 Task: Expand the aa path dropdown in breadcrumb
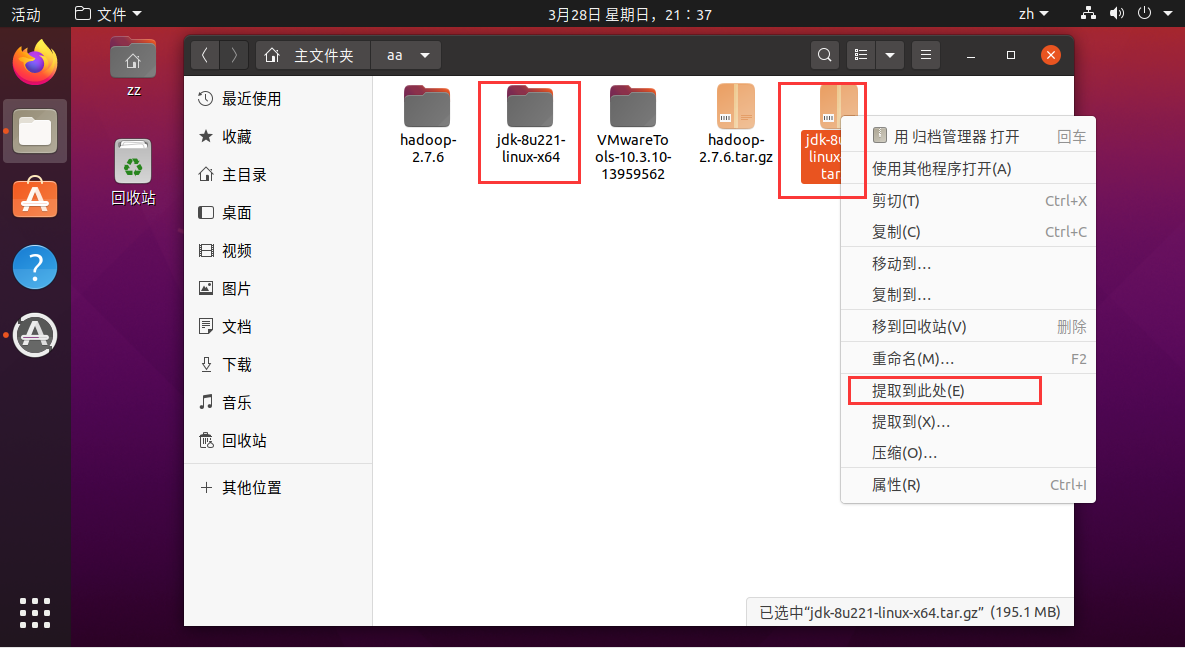click(x=424, y=55)
